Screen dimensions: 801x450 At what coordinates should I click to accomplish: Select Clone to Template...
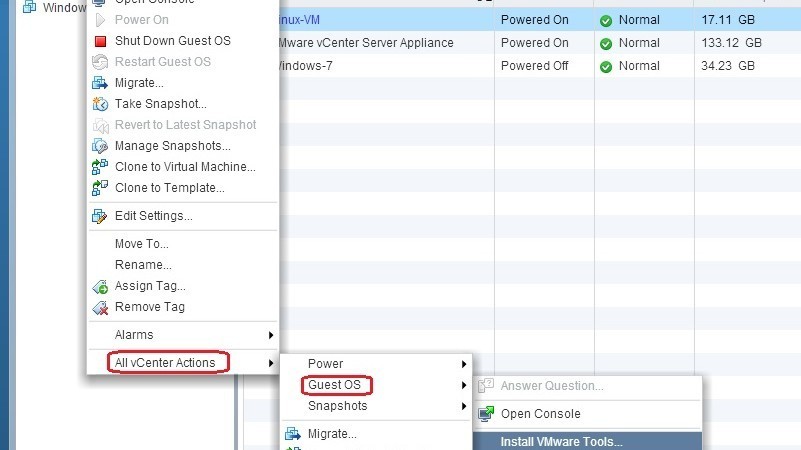pyautogui.click(x=170, y=187)
